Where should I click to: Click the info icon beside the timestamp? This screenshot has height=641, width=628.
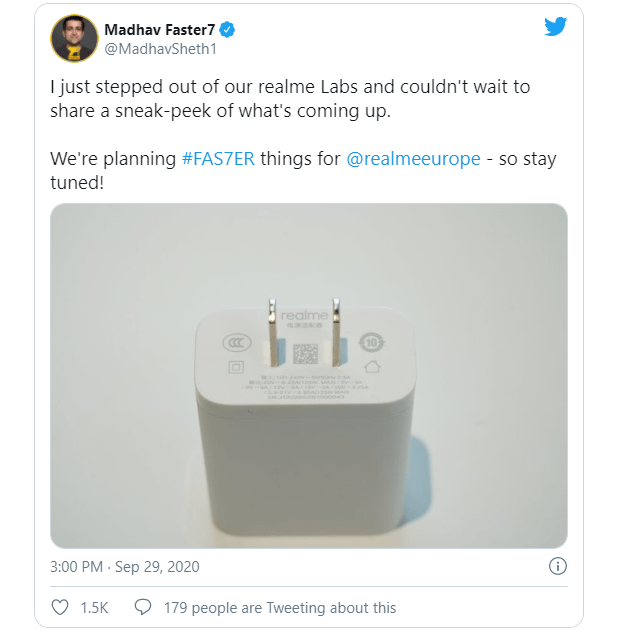558,566
